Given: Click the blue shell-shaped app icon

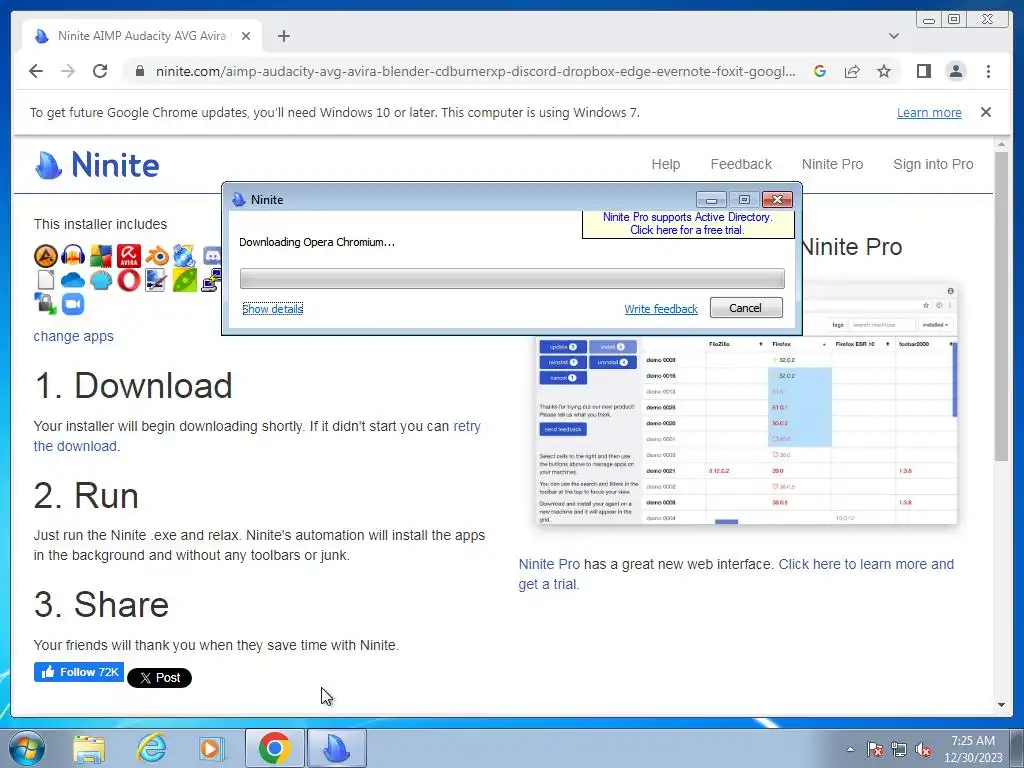Looking at the screenshot, I should (x=101, y=280).
